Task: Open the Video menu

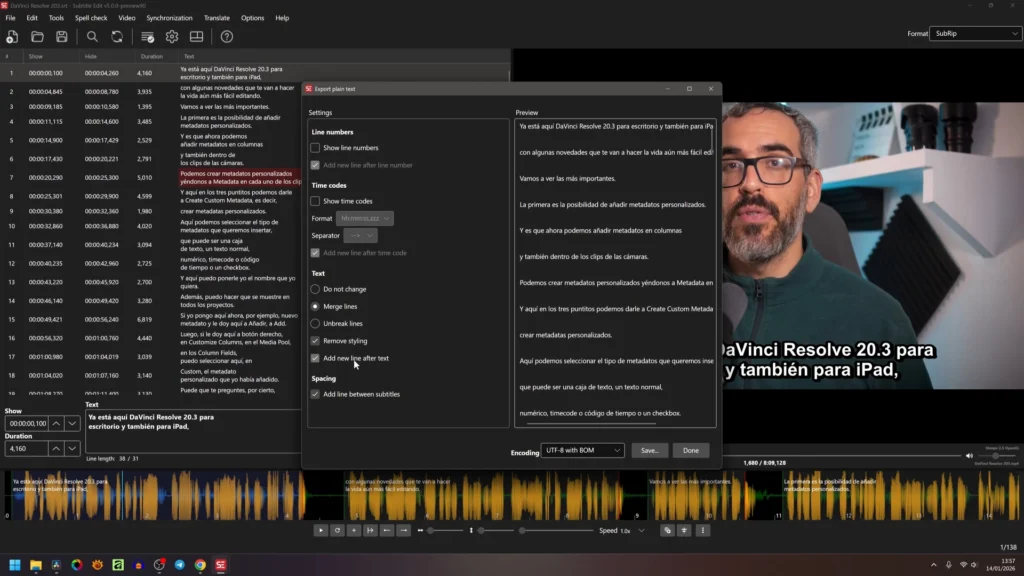Action: [x=127, y=18]
